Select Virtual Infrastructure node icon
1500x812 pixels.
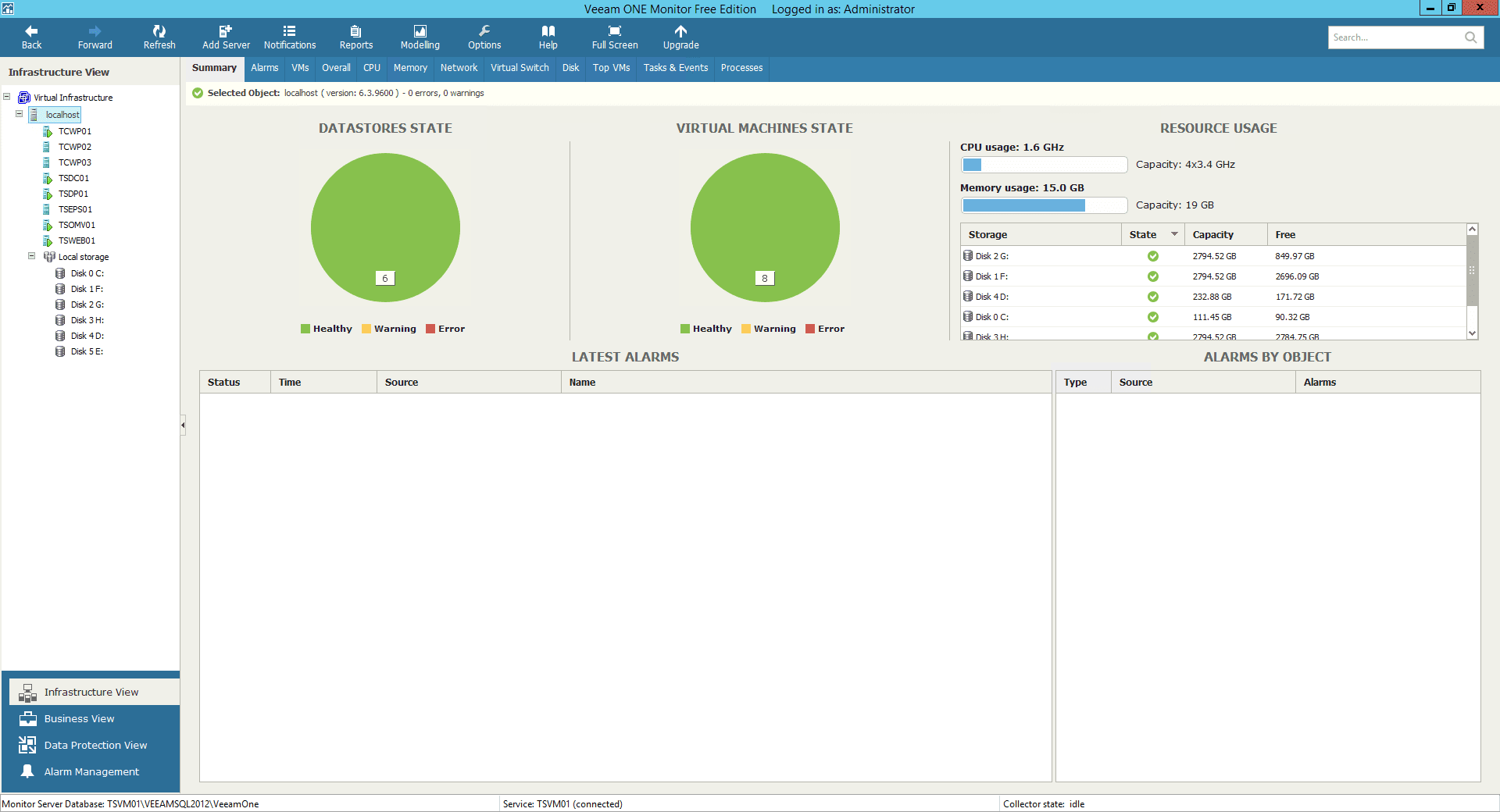pos(24,98)
